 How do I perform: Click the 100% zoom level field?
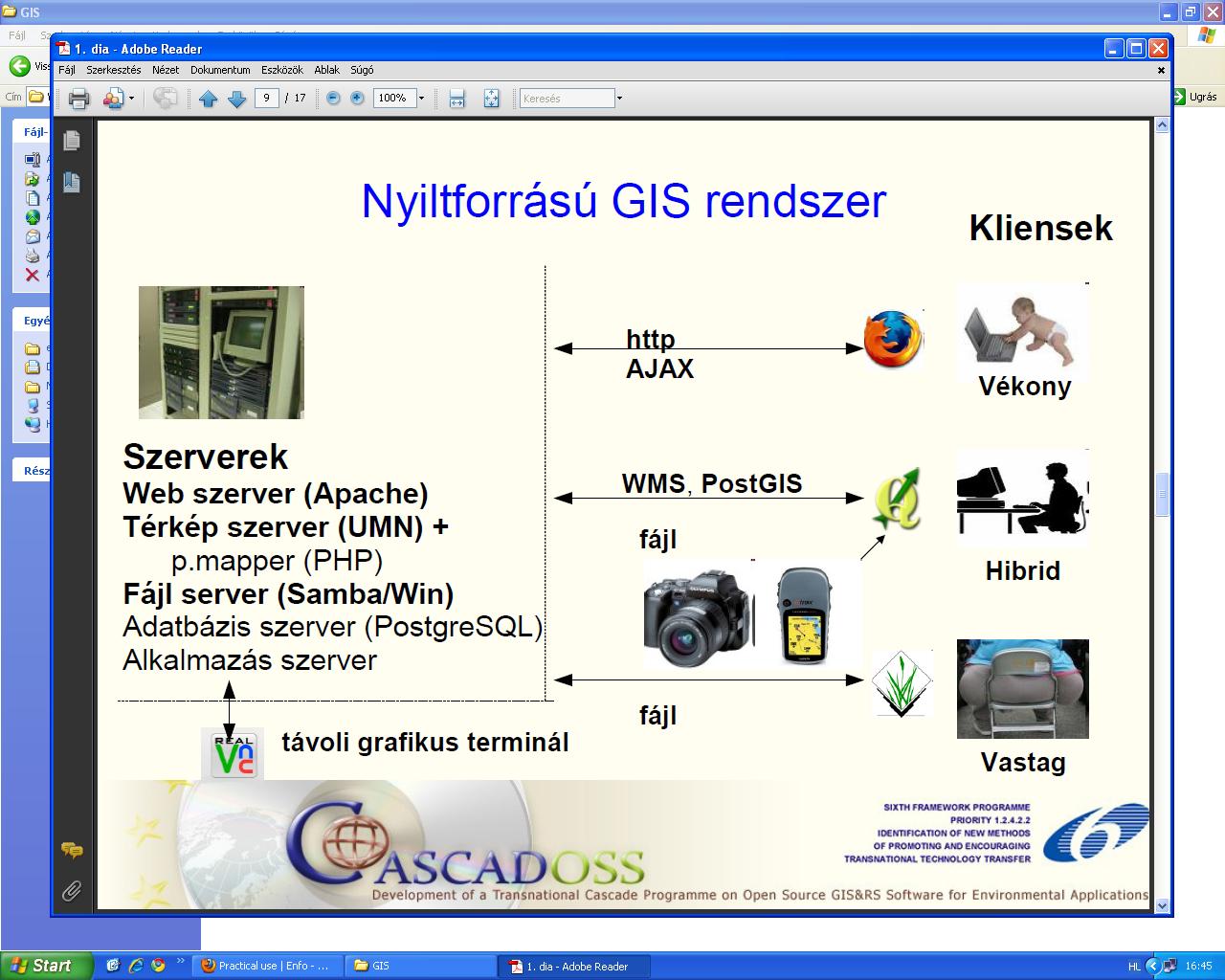(393, 98)
